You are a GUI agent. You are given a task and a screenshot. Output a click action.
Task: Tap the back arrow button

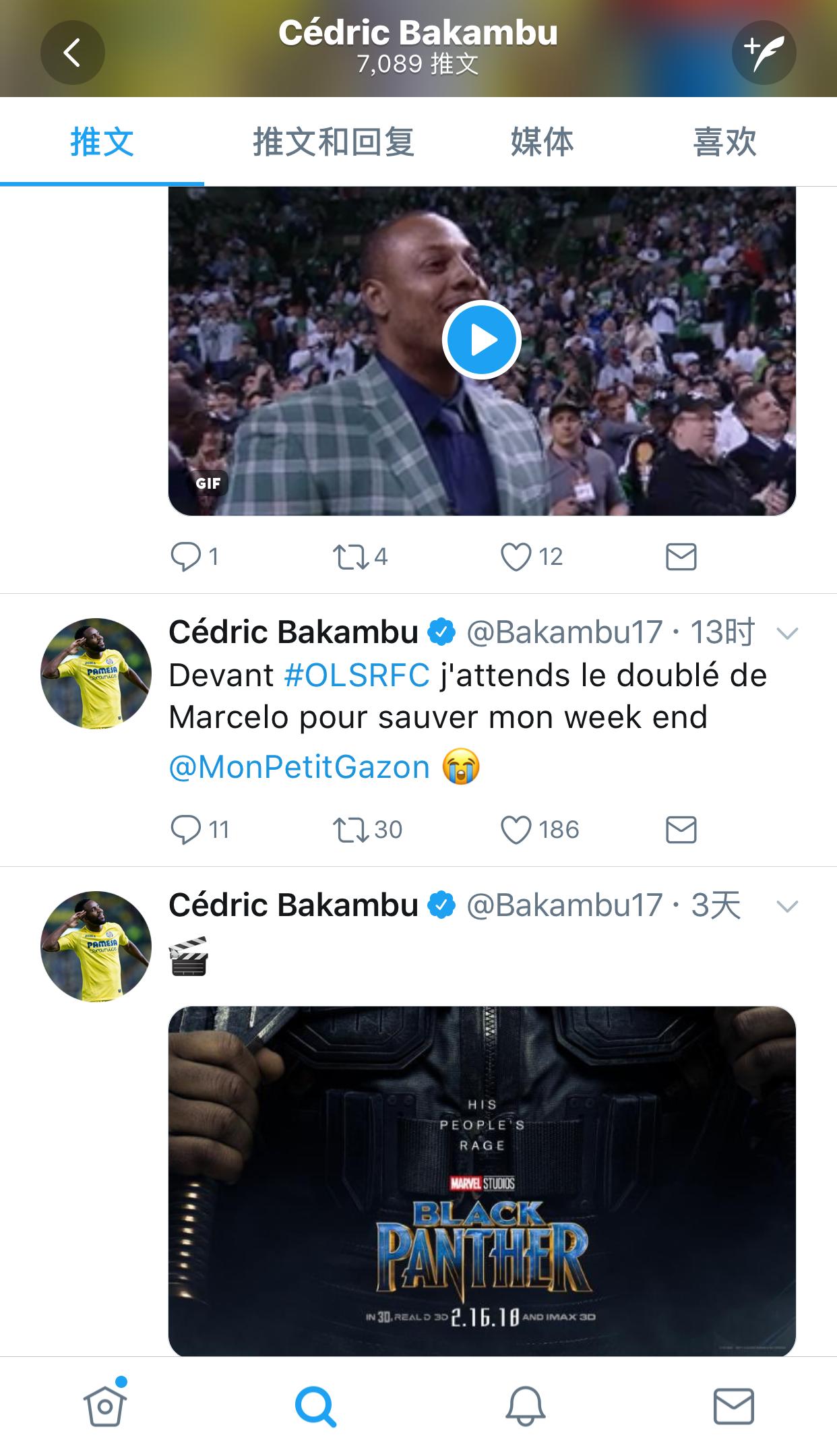click(72, 53)
